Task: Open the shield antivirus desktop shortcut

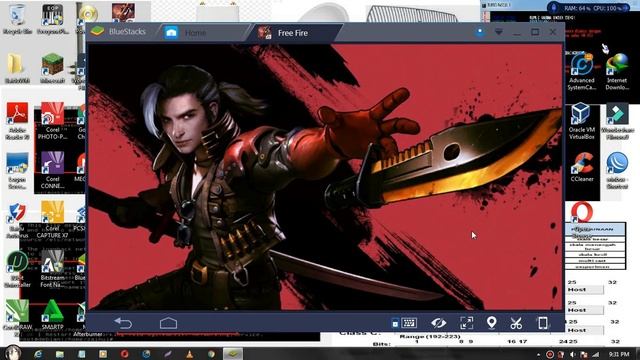Action: [x=17, y=220]
